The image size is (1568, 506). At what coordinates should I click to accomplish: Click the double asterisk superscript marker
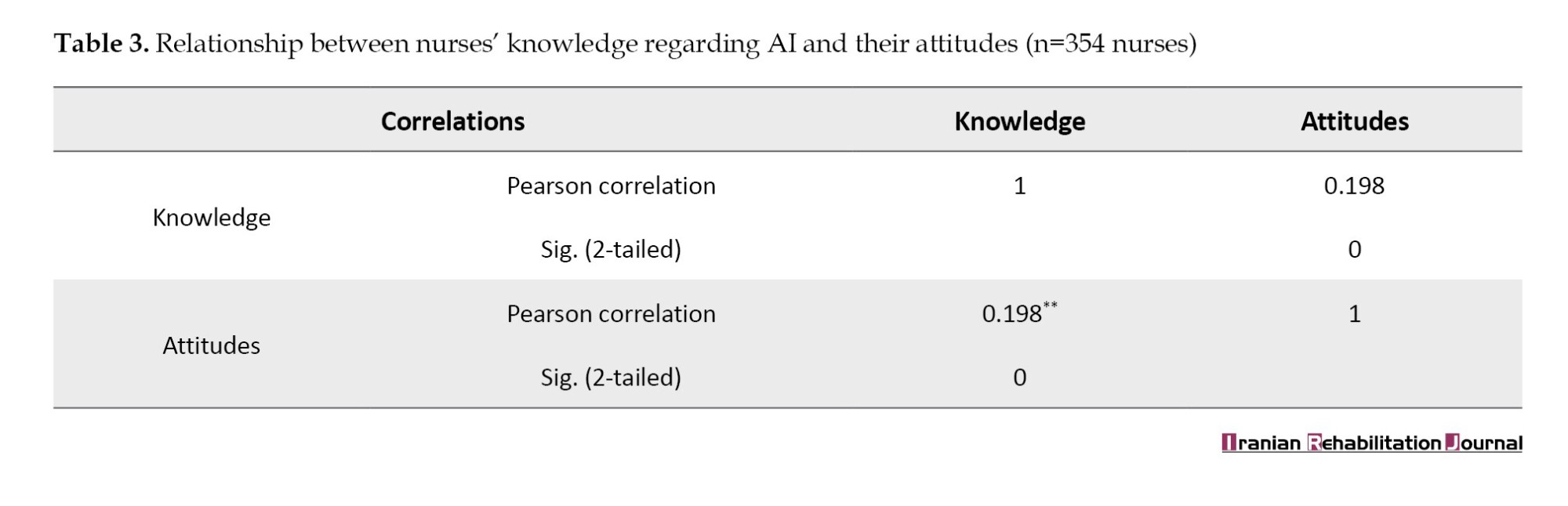point(1051,305)
